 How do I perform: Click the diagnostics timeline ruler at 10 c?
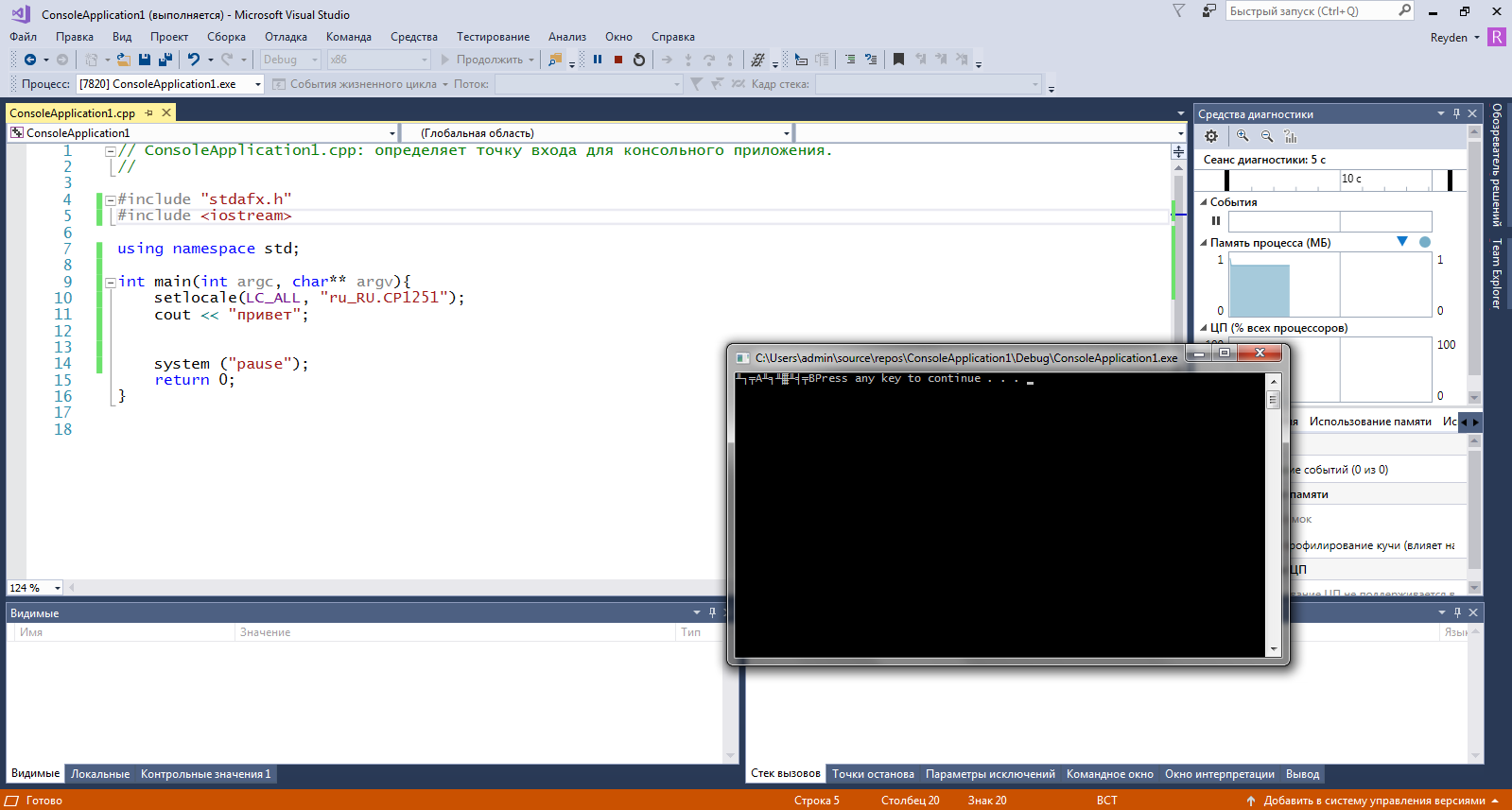point(1351,179)
